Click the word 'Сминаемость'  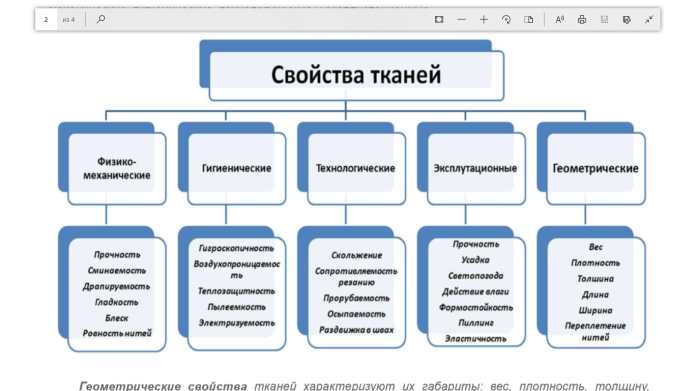[117, 270]
